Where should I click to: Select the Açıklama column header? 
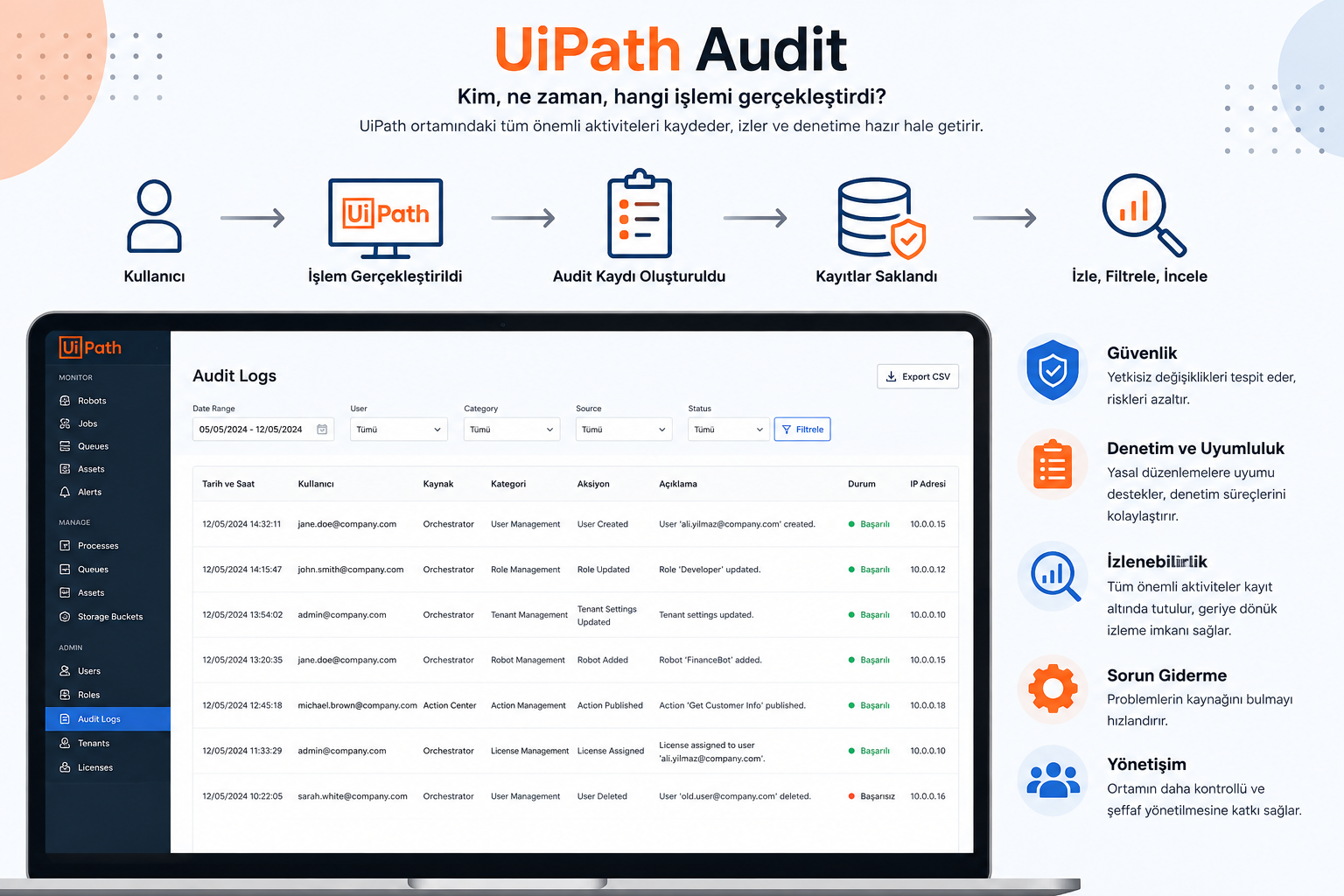pos(678,484)
